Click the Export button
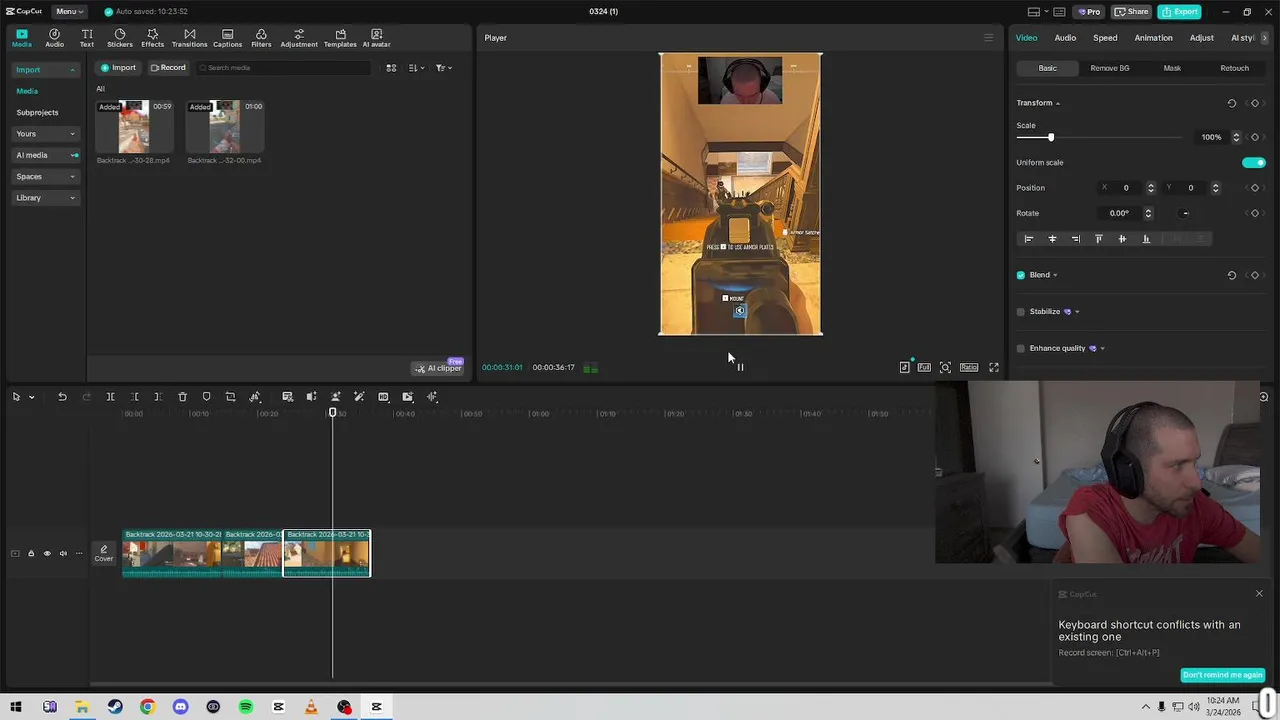Image resolution: width=1280 pixels, height=720 pixels. (x=1179, y=11)
